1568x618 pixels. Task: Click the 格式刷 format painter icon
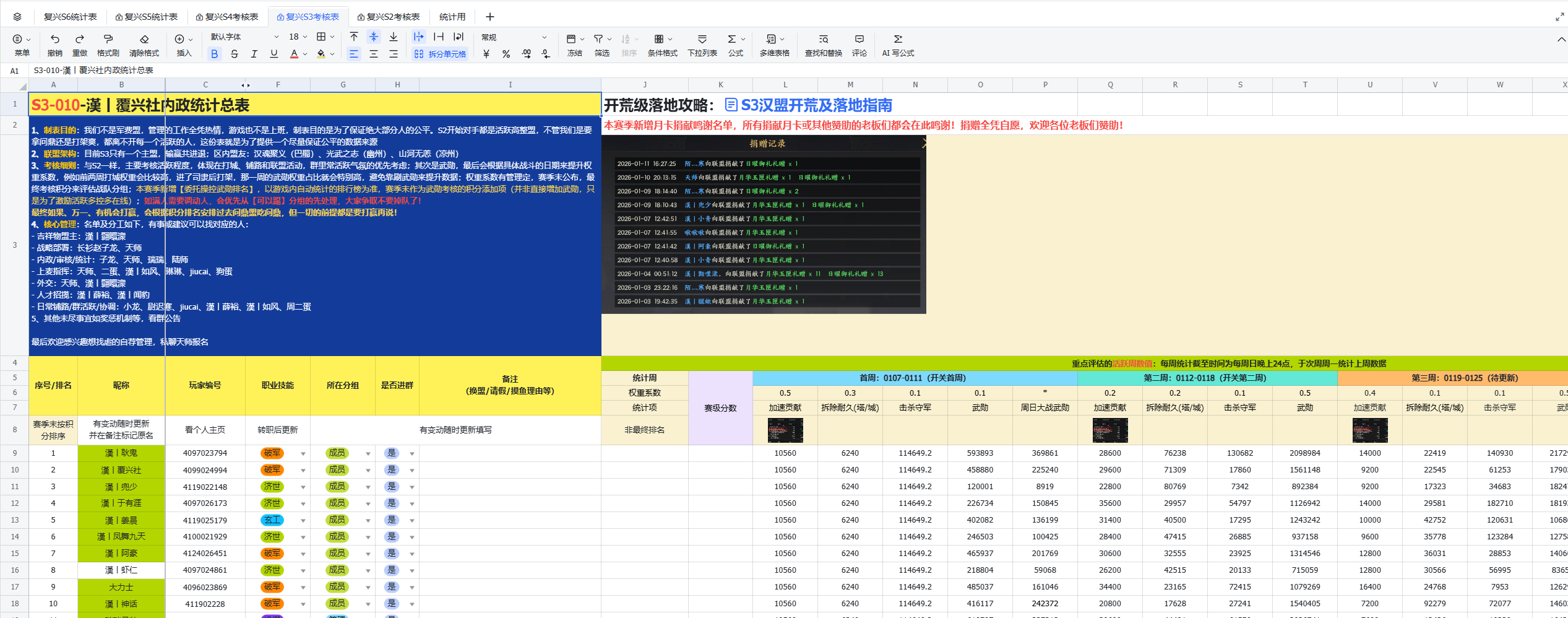108,39
